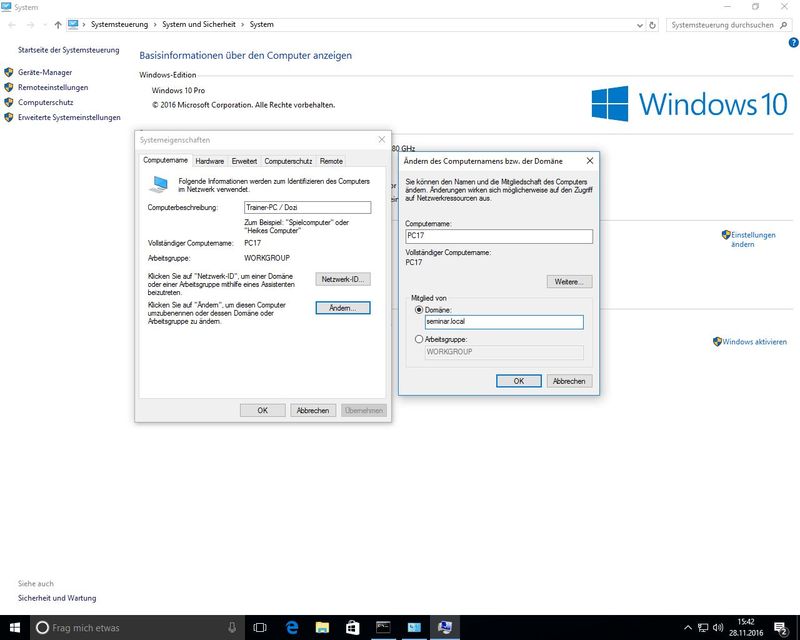The width and height of the screenshot is (800, 640).
Task: Select the Arbeitsgruppe radio button
Action: pyautogui.click(x=419, y=340)
